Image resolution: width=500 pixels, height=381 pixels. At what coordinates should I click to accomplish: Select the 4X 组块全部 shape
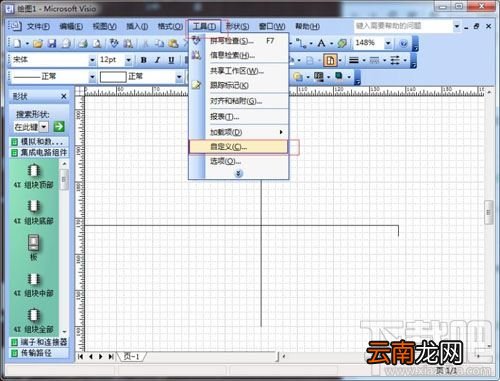(x=33, y=321)
